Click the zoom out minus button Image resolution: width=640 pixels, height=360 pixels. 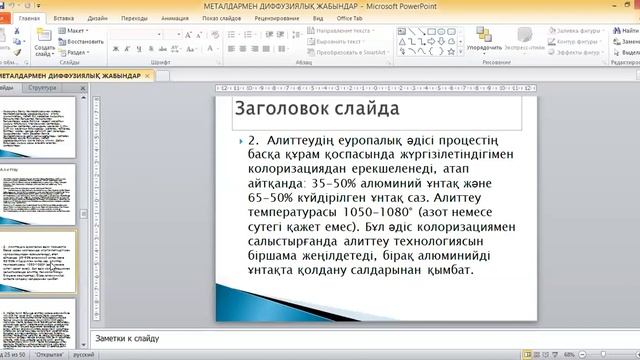(582, 355)
